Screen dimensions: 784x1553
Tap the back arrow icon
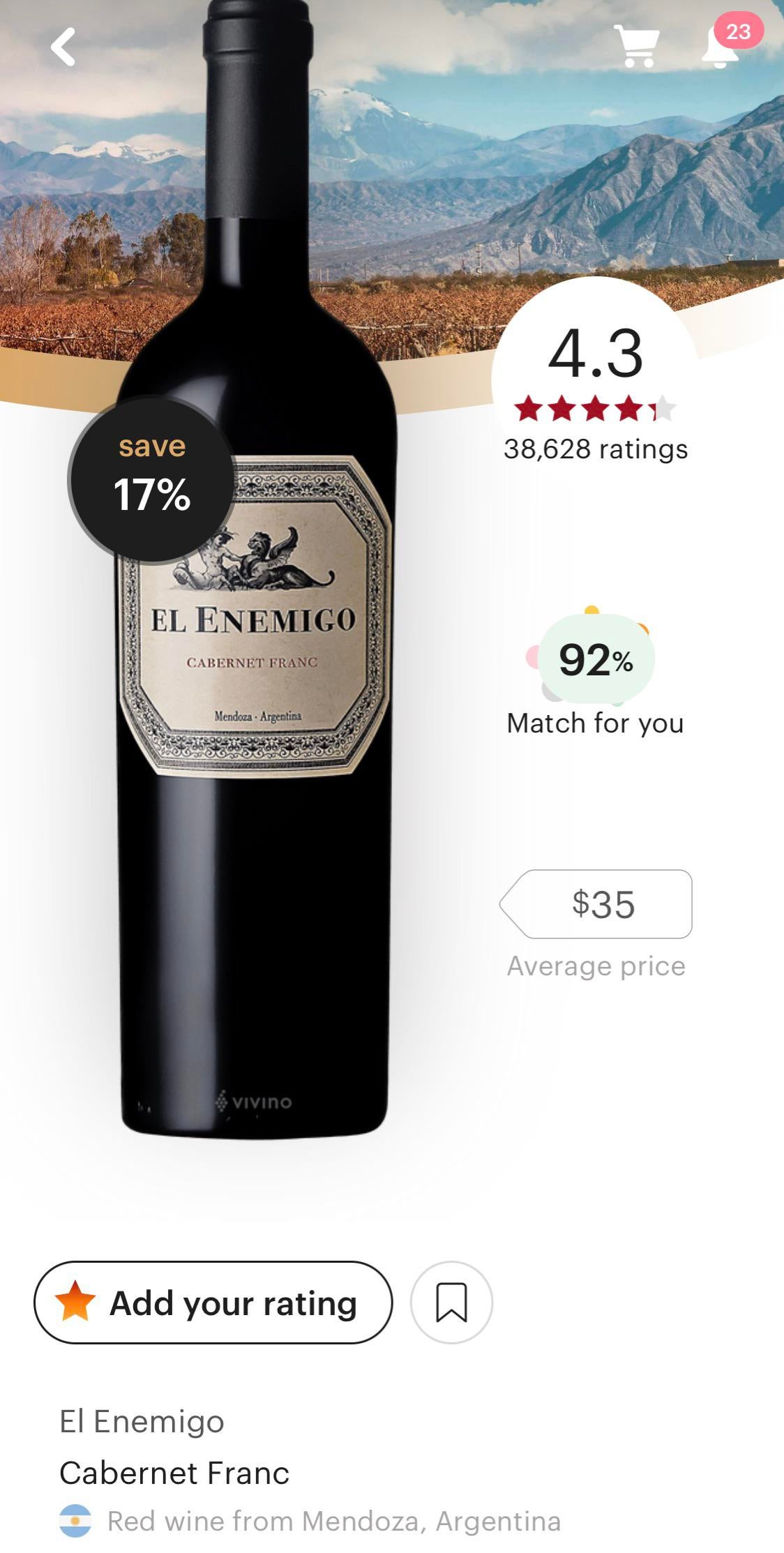click(x=63, y=47)
